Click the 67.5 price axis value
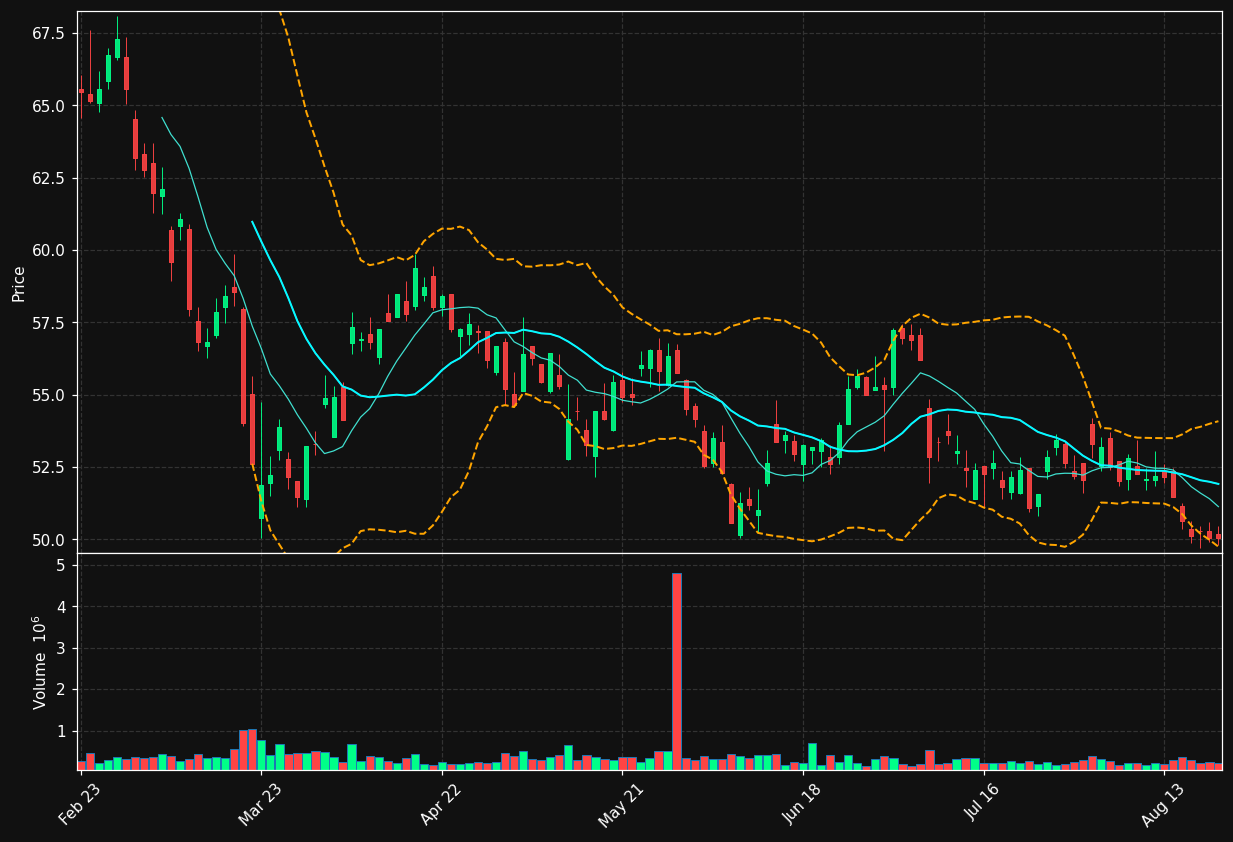This screenshot has height=842, width=1233. pyautogui.click(x=48, y=34)
